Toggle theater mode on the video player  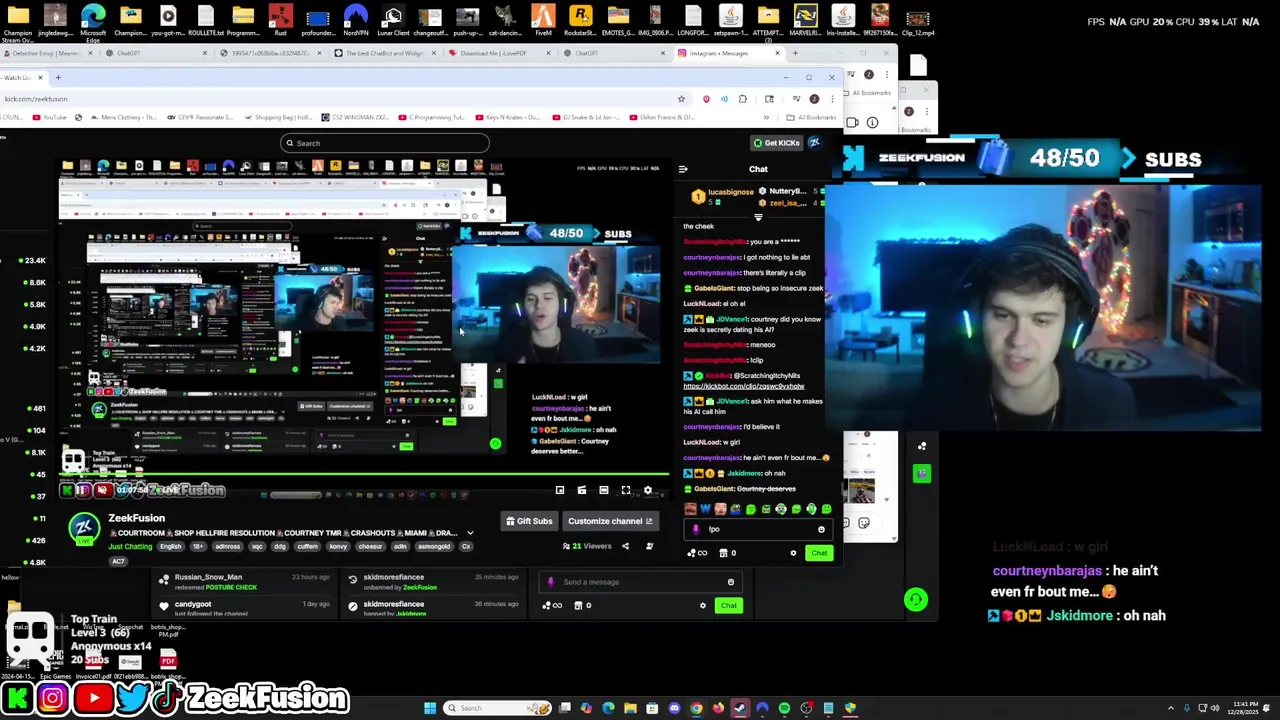604,490
